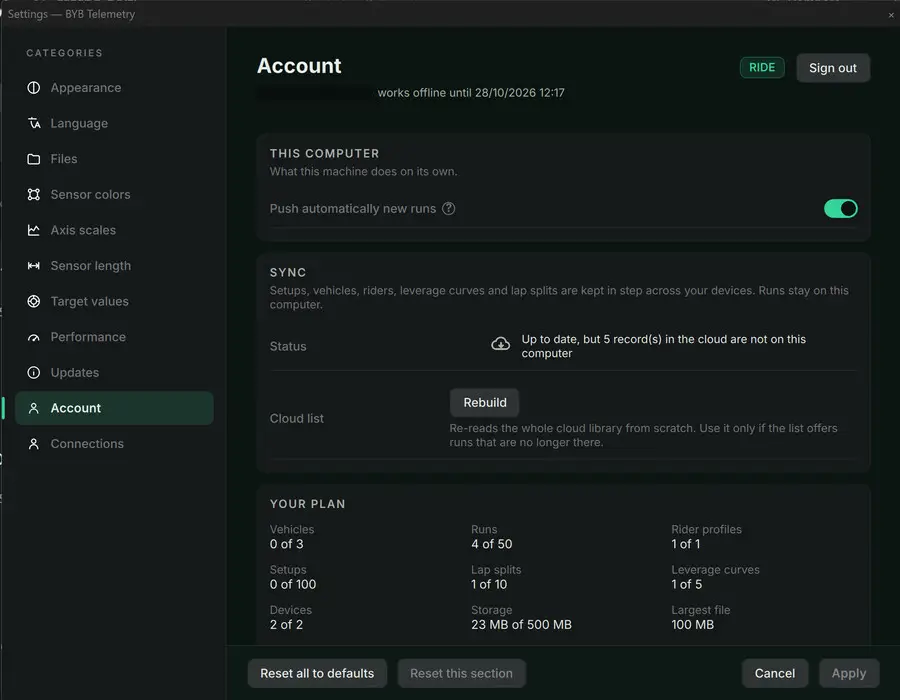
Task: Close the Settings window
Action: point(891,15)
